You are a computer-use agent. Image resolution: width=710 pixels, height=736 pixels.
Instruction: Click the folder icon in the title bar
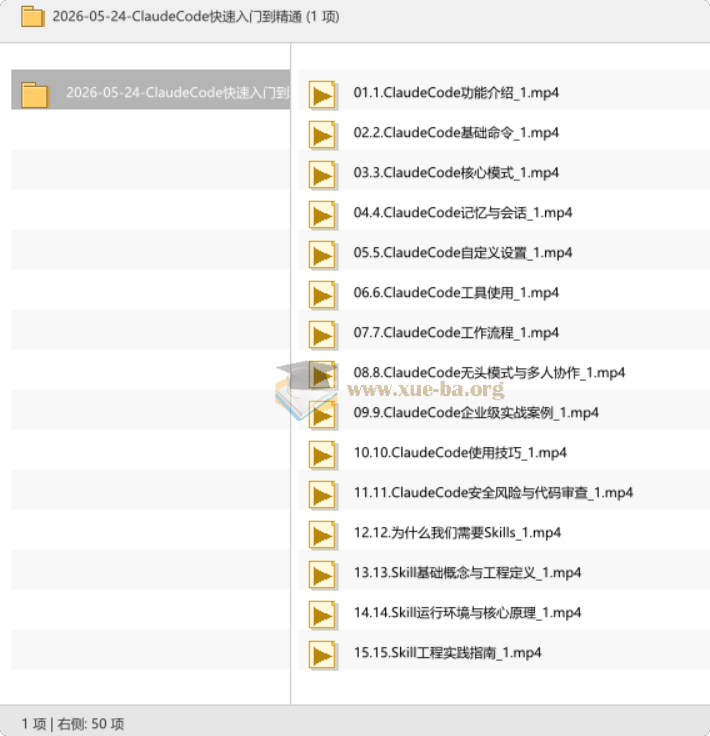(x=33, y=16)
